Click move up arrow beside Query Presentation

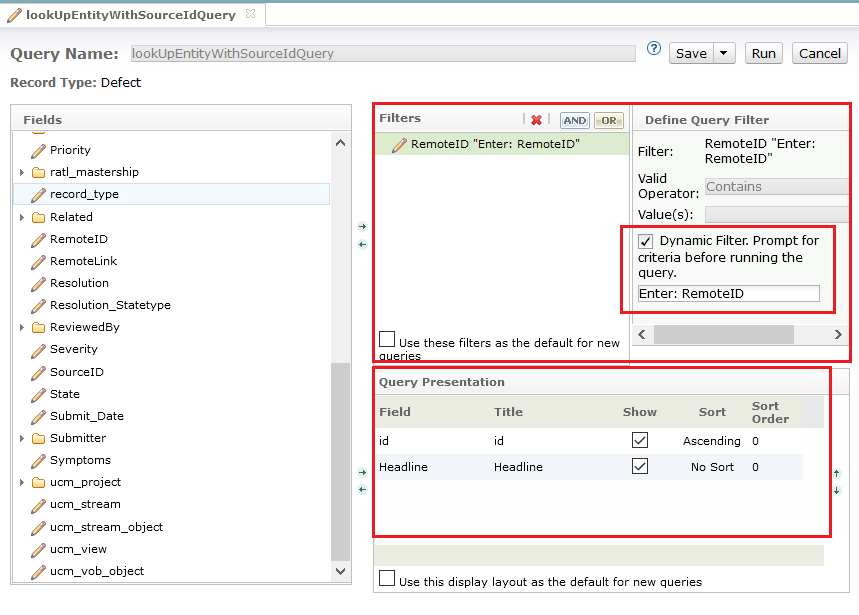[x=836, y=473]
